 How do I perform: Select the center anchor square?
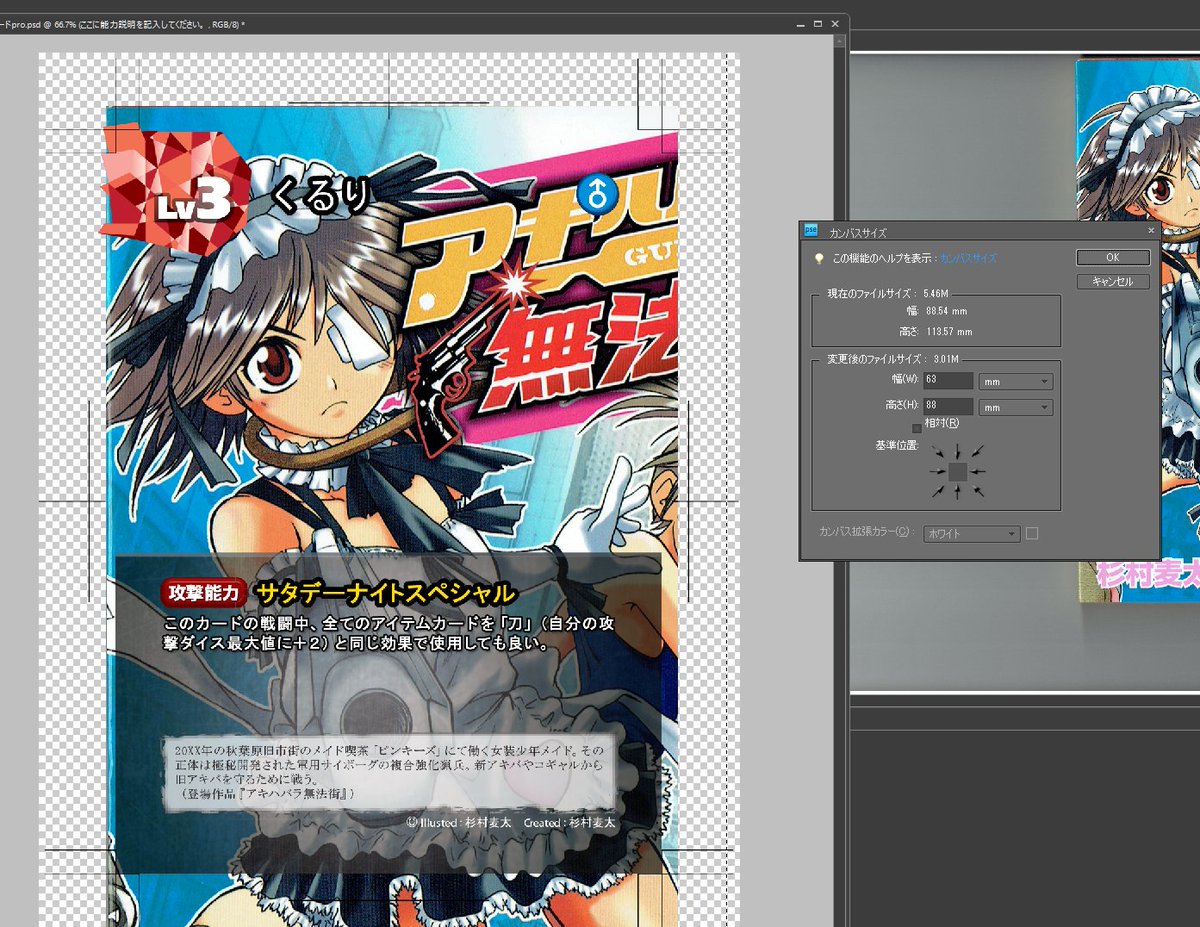tap(958, 472)
